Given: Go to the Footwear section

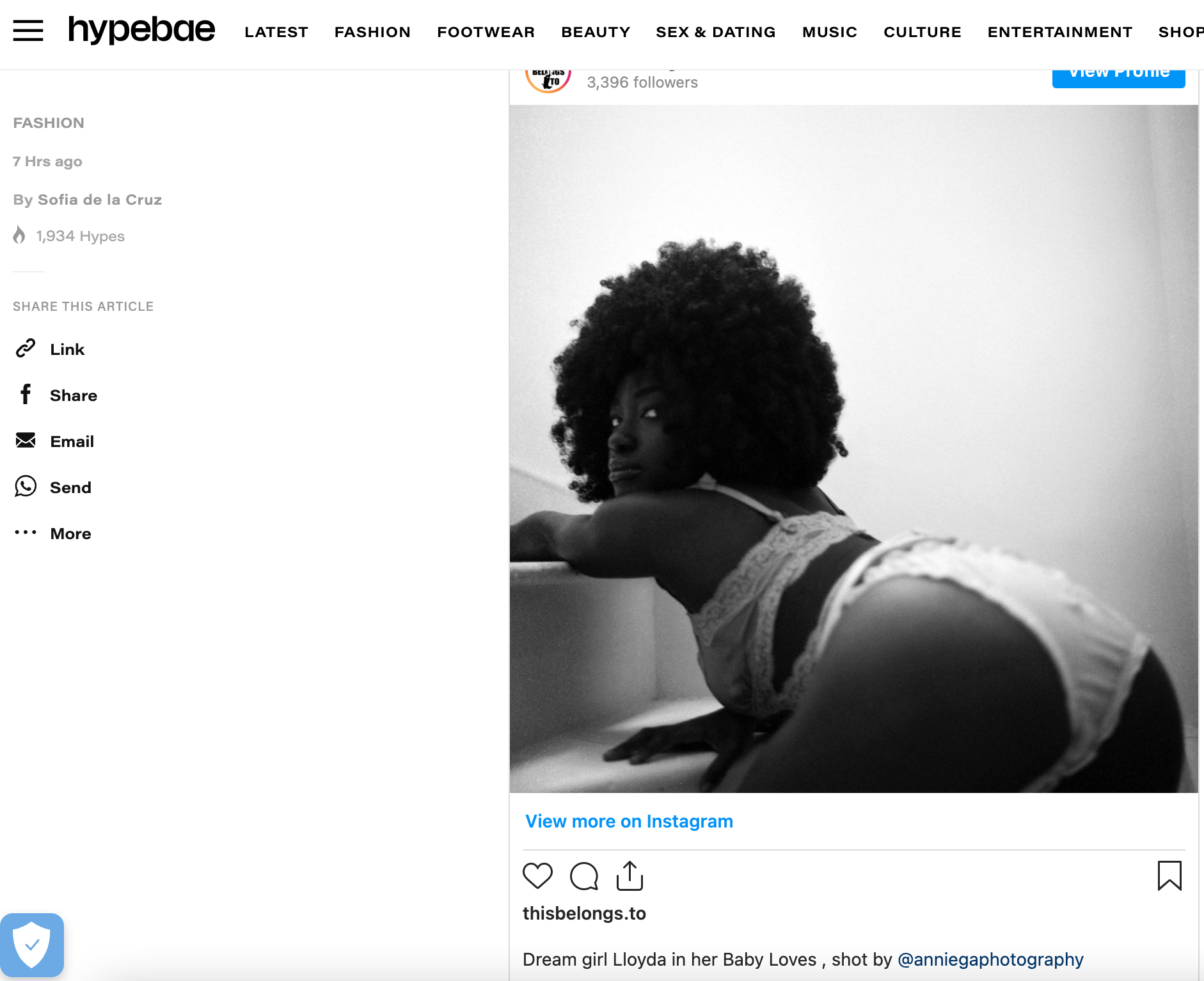Looking at the screenshot, I should [486, 32].
